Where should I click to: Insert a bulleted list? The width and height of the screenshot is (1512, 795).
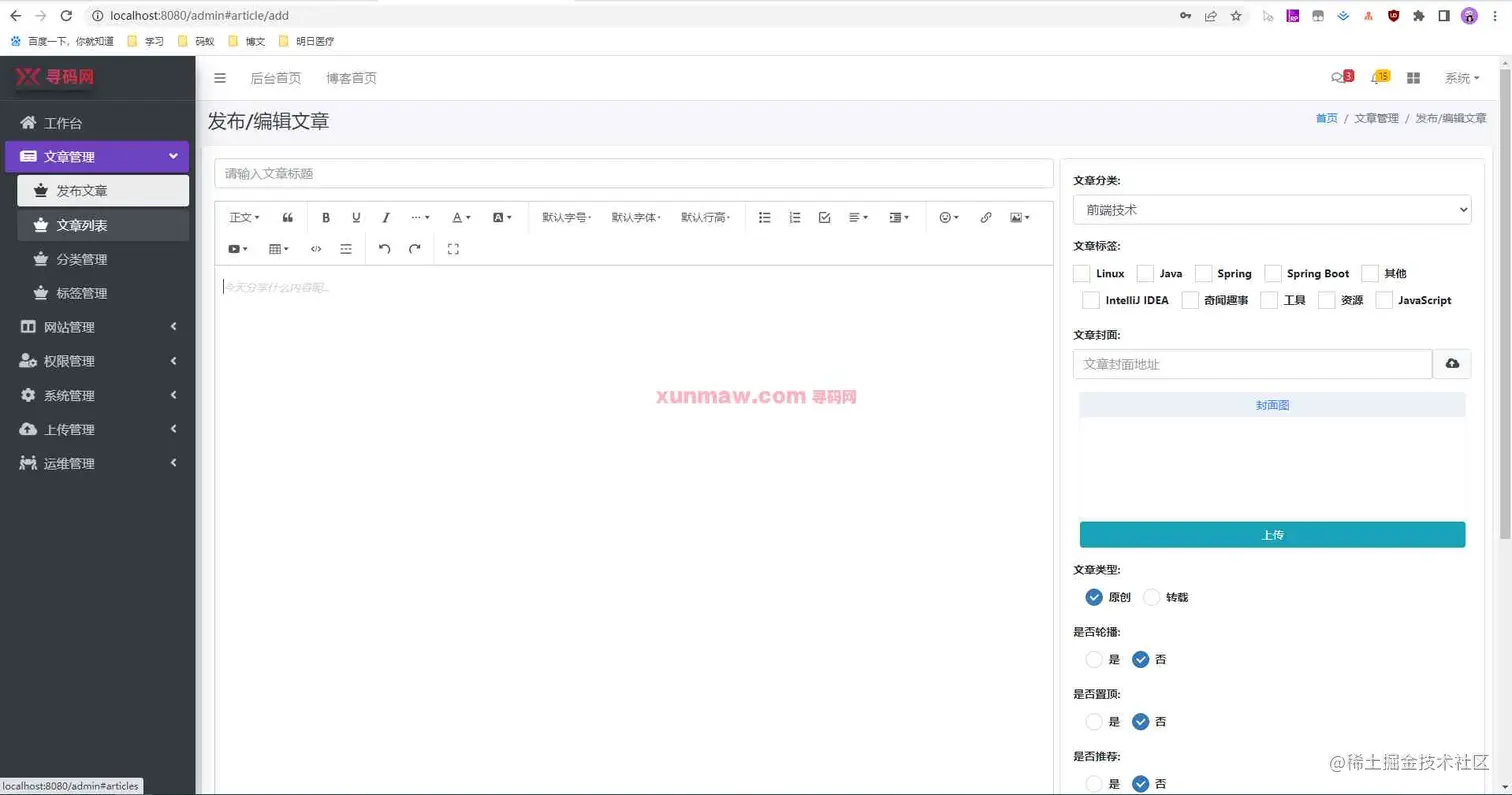pyautogui.click(x=765, y=217)
